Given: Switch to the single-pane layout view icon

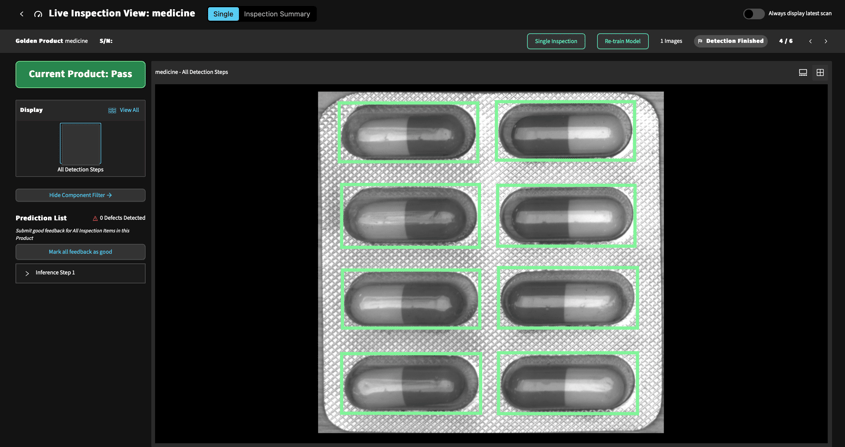Looking at the screenshot, I should point(803,72).
